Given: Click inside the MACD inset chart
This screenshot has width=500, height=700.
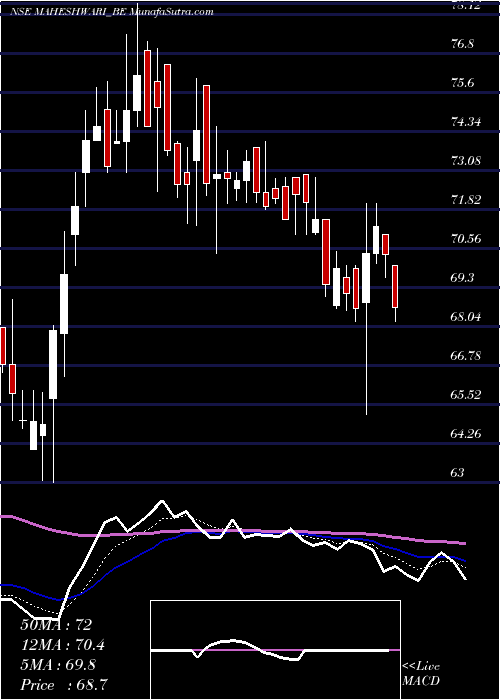Looking at the screenshot, I should click(275, 650).
